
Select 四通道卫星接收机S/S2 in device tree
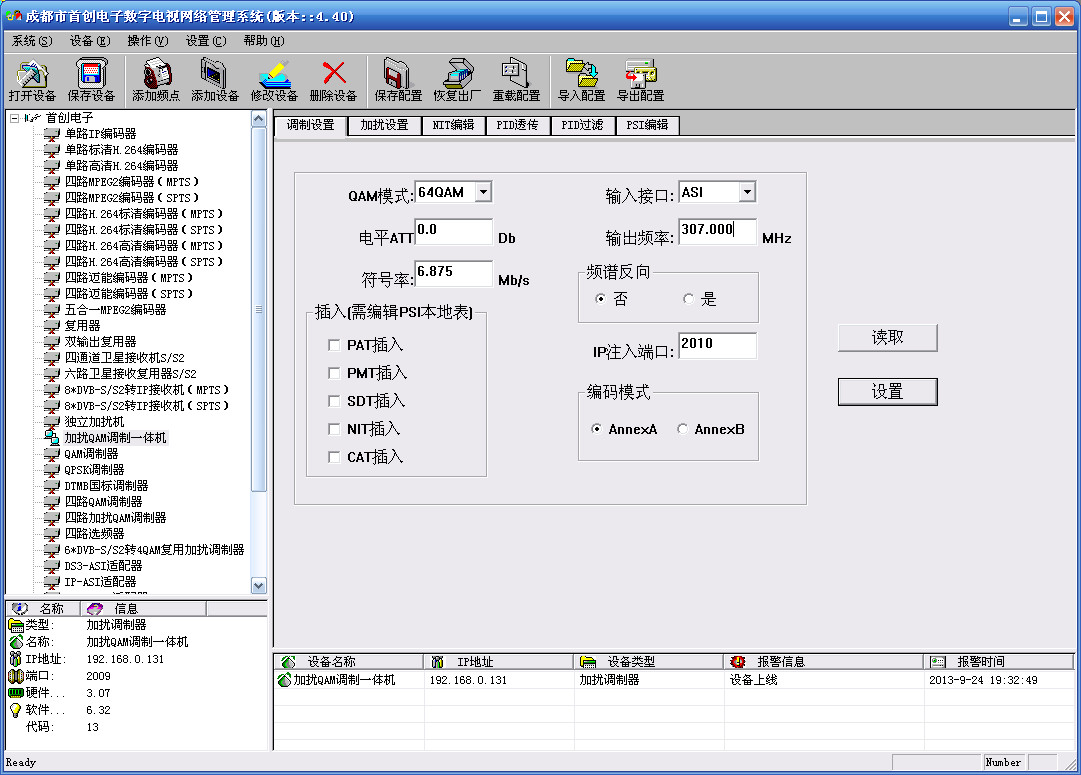124,358
